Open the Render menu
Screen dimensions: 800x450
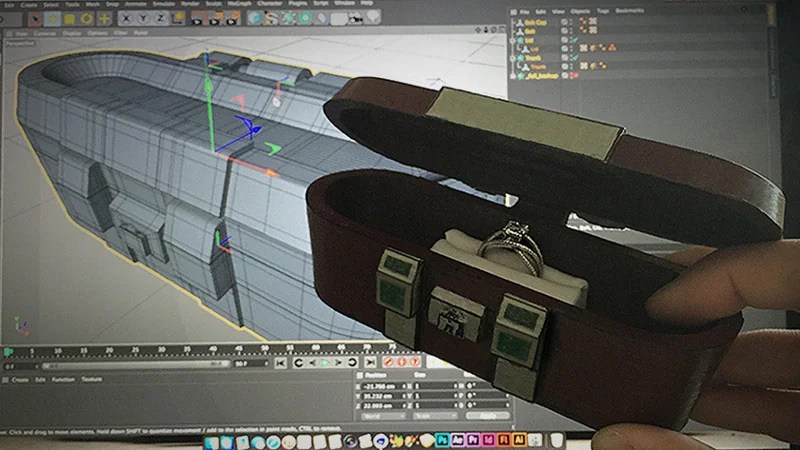tap(190, 4)
